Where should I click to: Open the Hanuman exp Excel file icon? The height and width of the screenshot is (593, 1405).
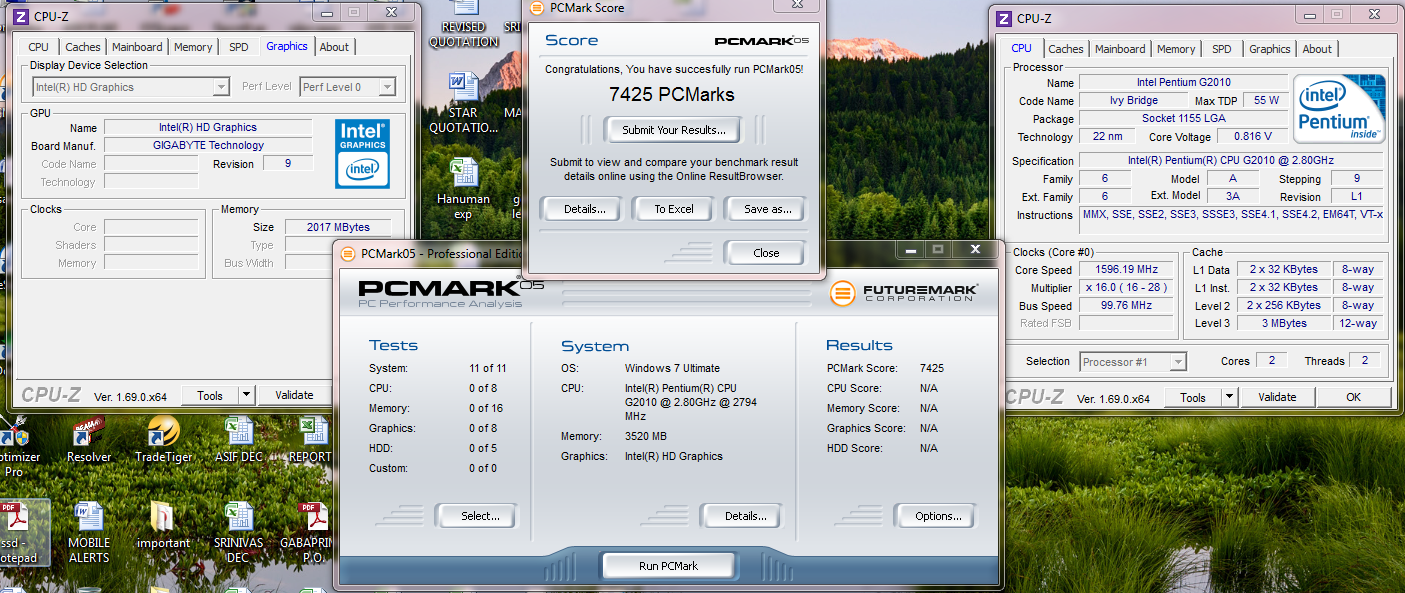tap(463, 187)
